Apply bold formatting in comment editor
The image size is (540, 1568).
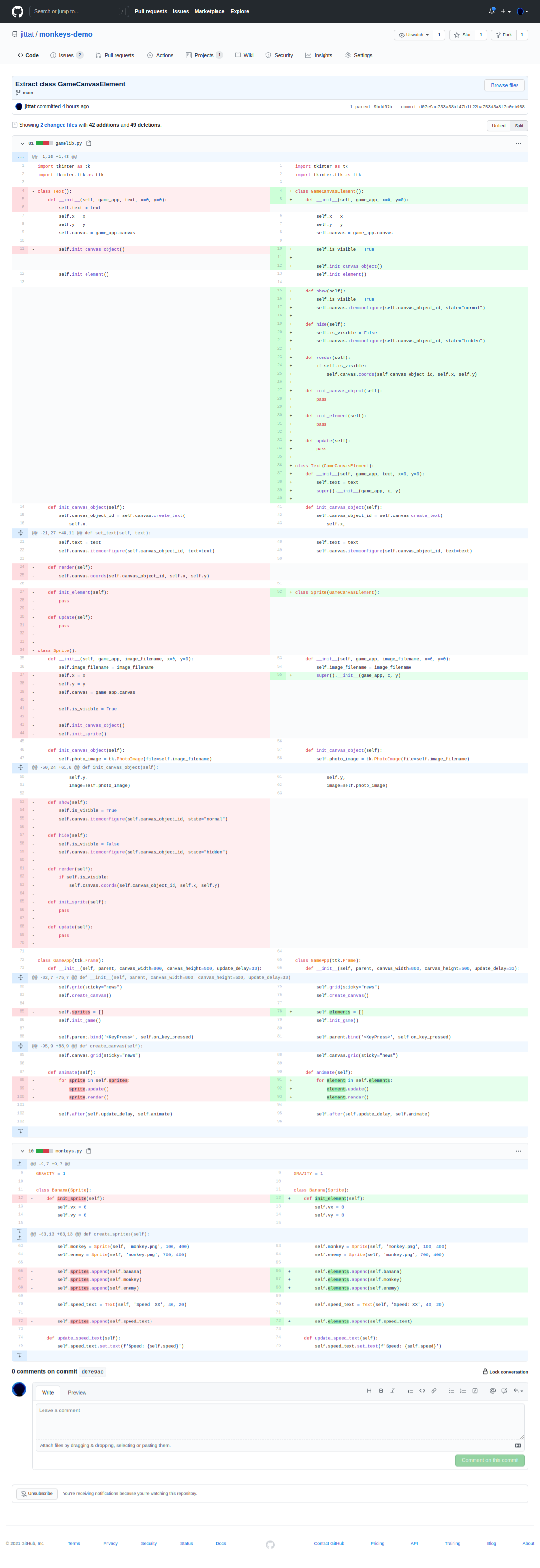coord(381,1391)
